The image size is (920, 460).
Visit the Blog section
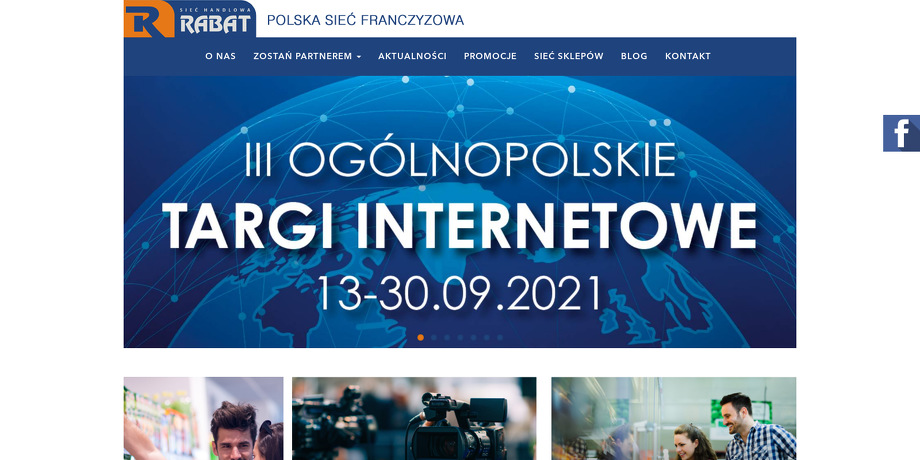coord(634,56)
